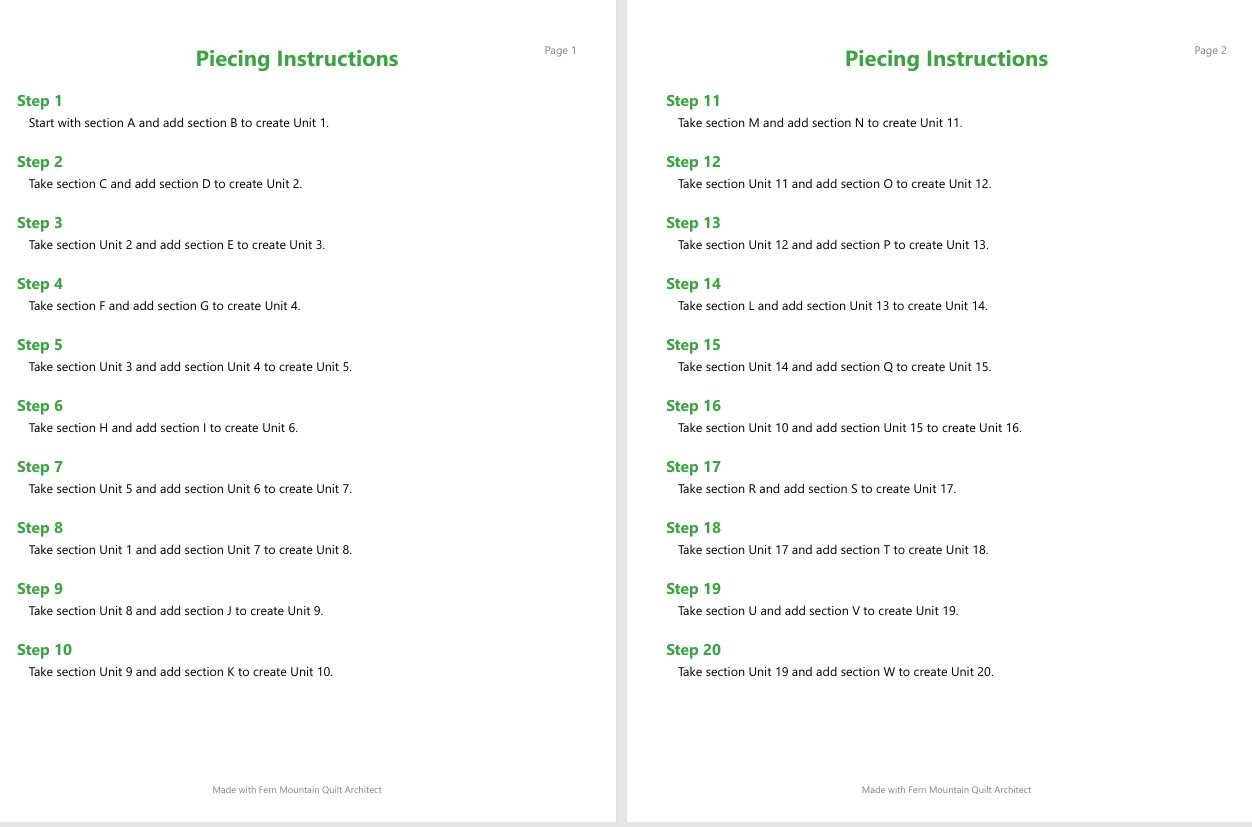1252x827 pixels.
Task: Click the Step 10 heading
Action: coord(45,650)
